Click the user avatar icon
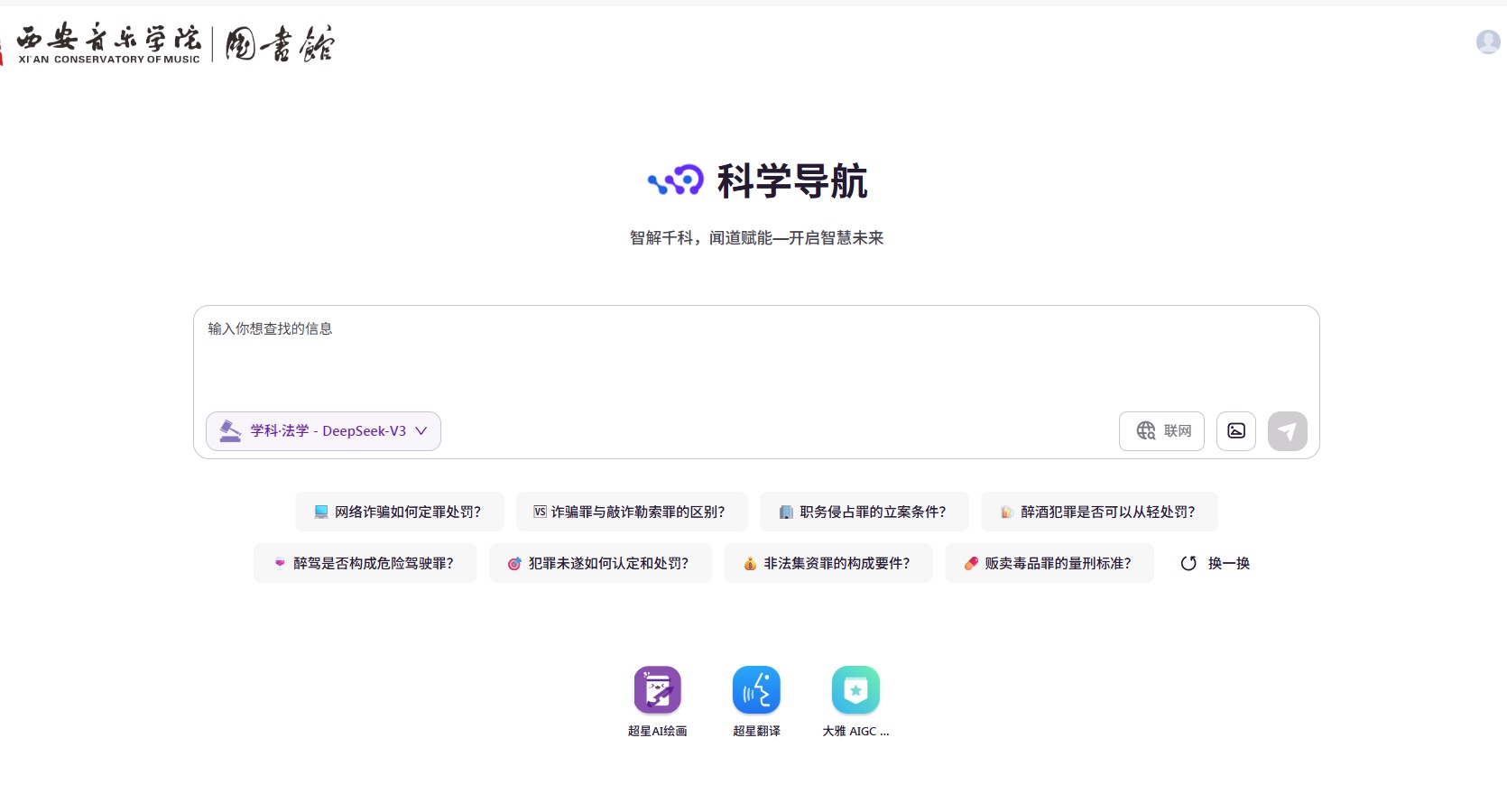This screenshot has width=1507, height=812. click(1487, 42)
